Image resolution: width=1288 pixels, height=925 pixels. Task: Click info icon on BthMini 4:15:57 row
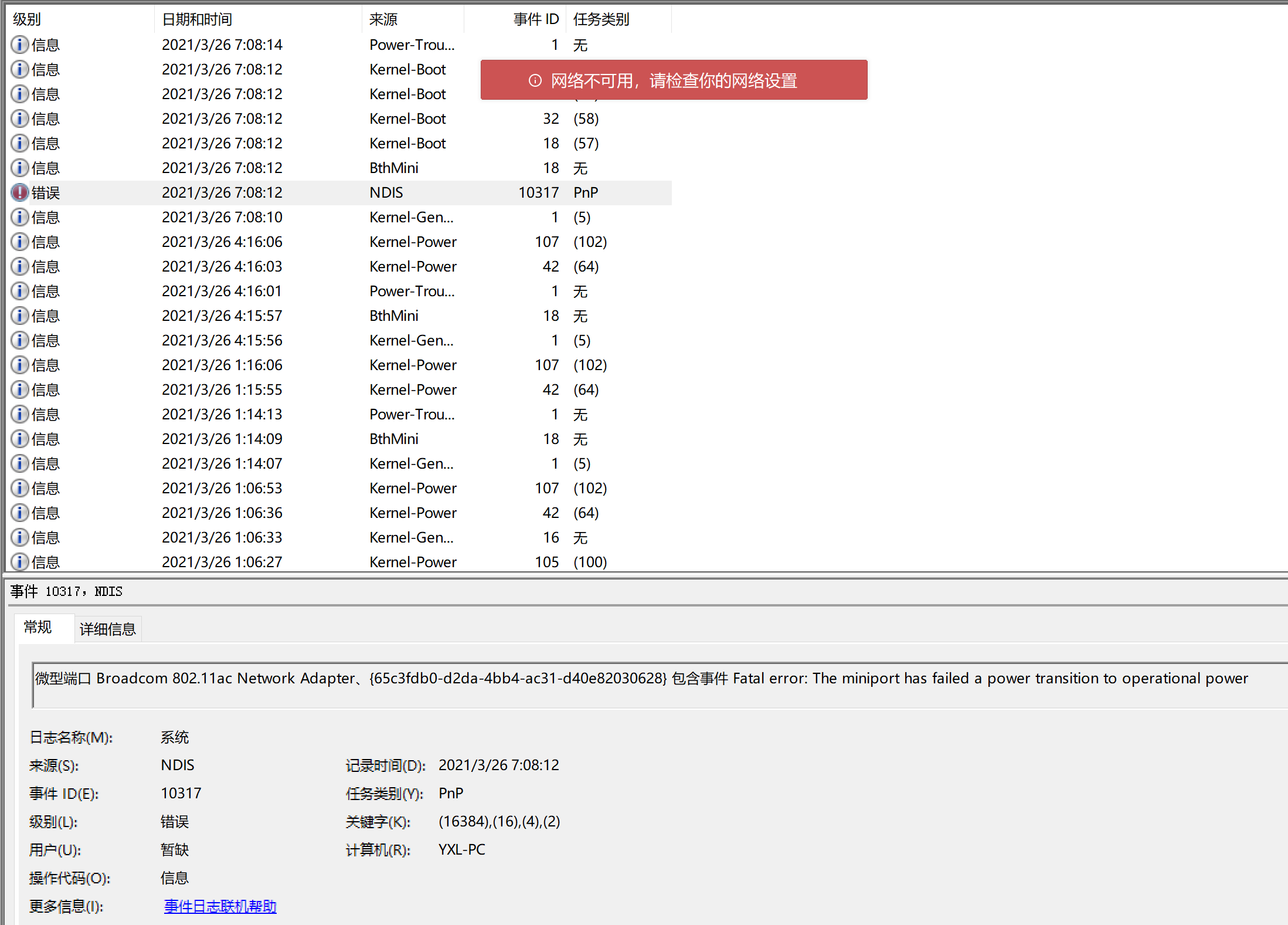click(20, 316)
